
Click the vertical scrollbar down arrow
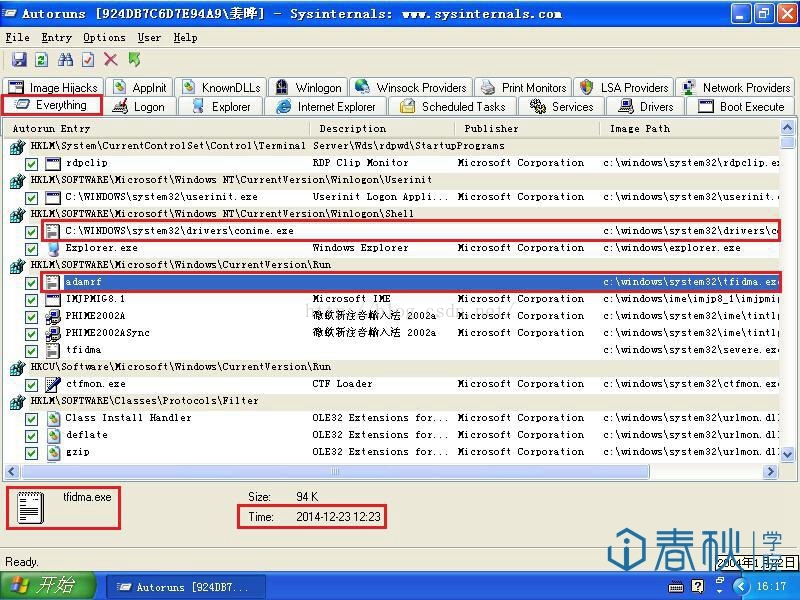pos(787,454)
